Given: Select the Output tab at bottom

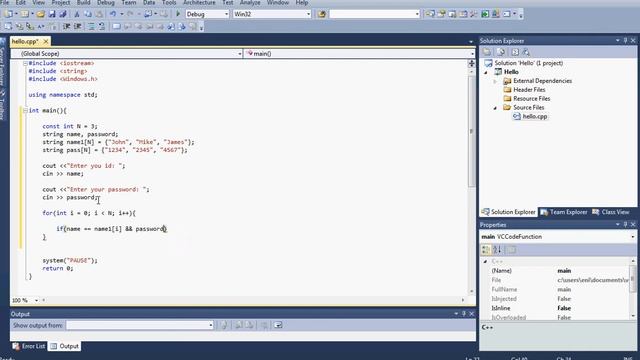Looking at the screenshot, I should point(64,346).
